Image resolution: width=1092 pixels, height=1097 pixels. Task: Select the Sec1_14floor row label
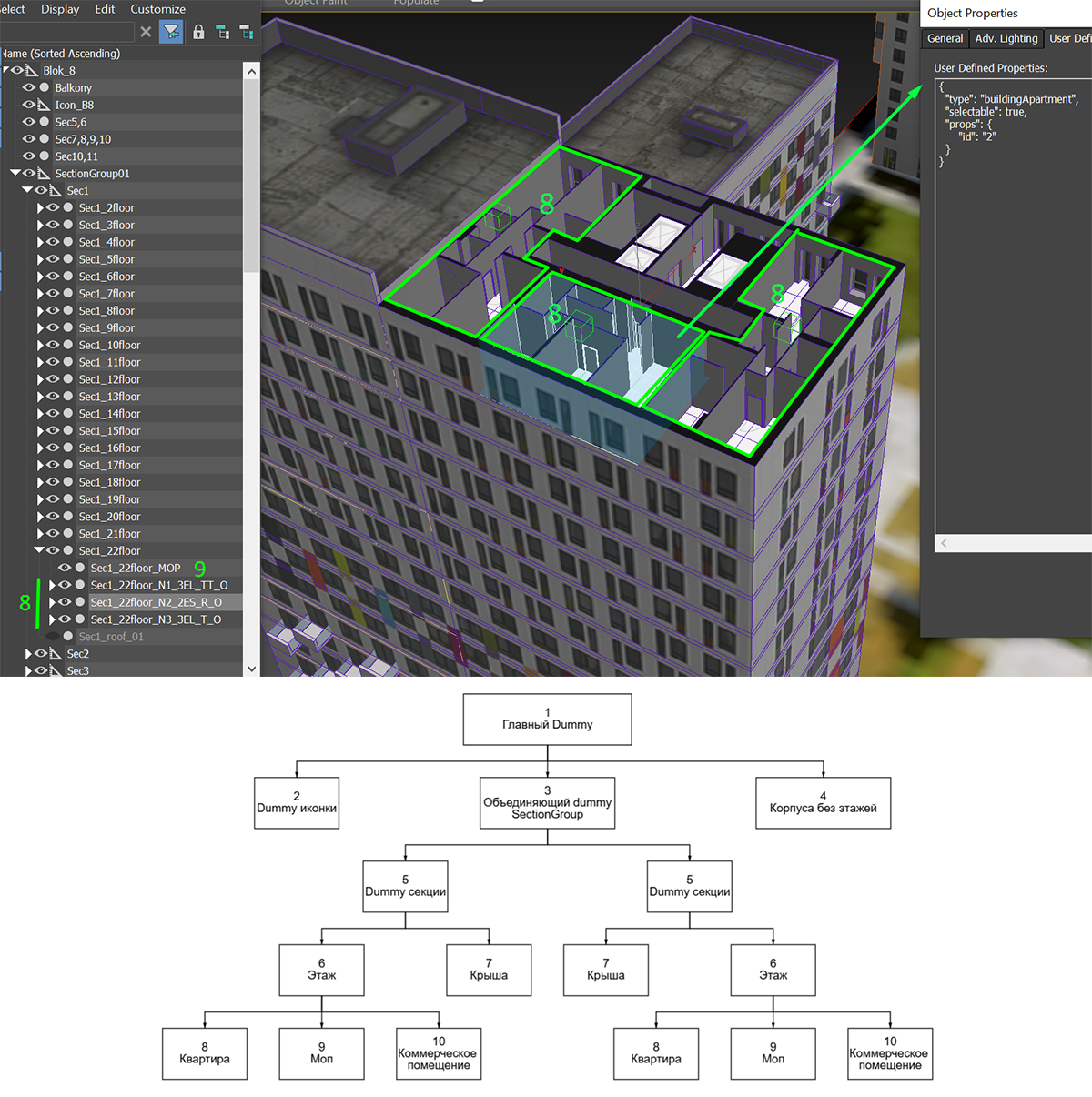[109, 414]
